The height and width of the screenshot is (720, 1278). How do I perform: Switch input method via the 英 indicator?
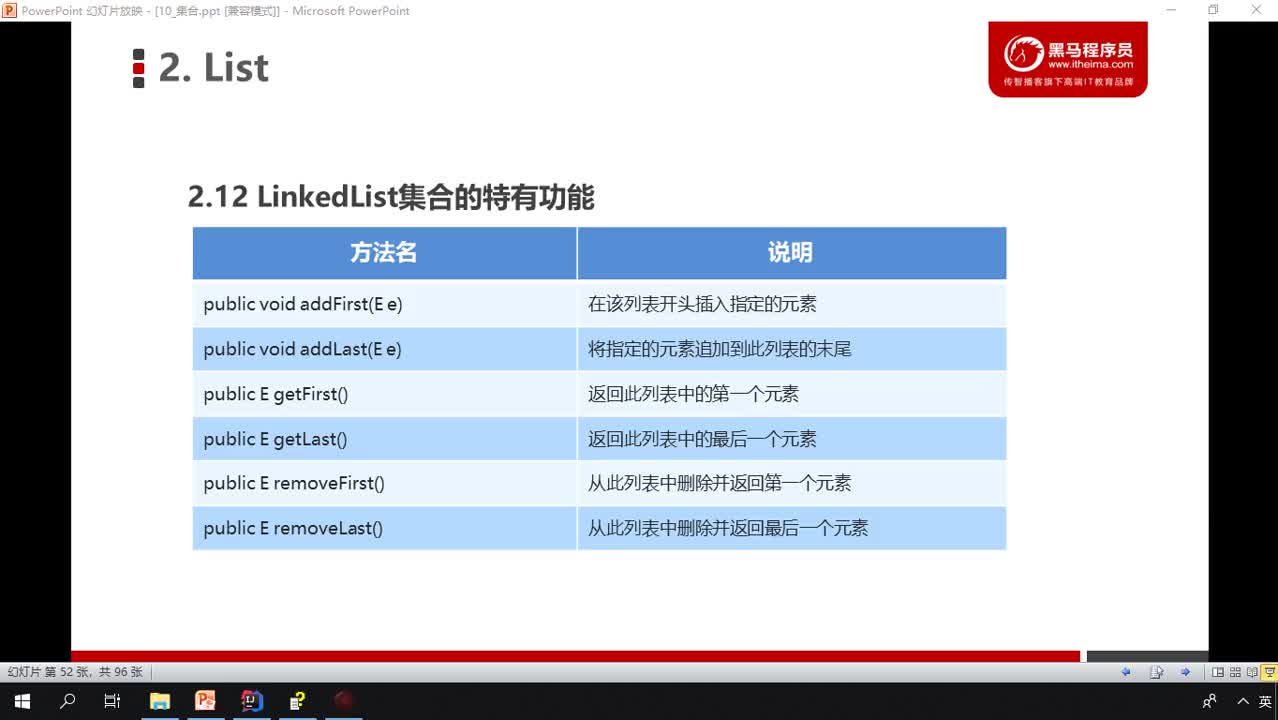[x=1266, y=701]
